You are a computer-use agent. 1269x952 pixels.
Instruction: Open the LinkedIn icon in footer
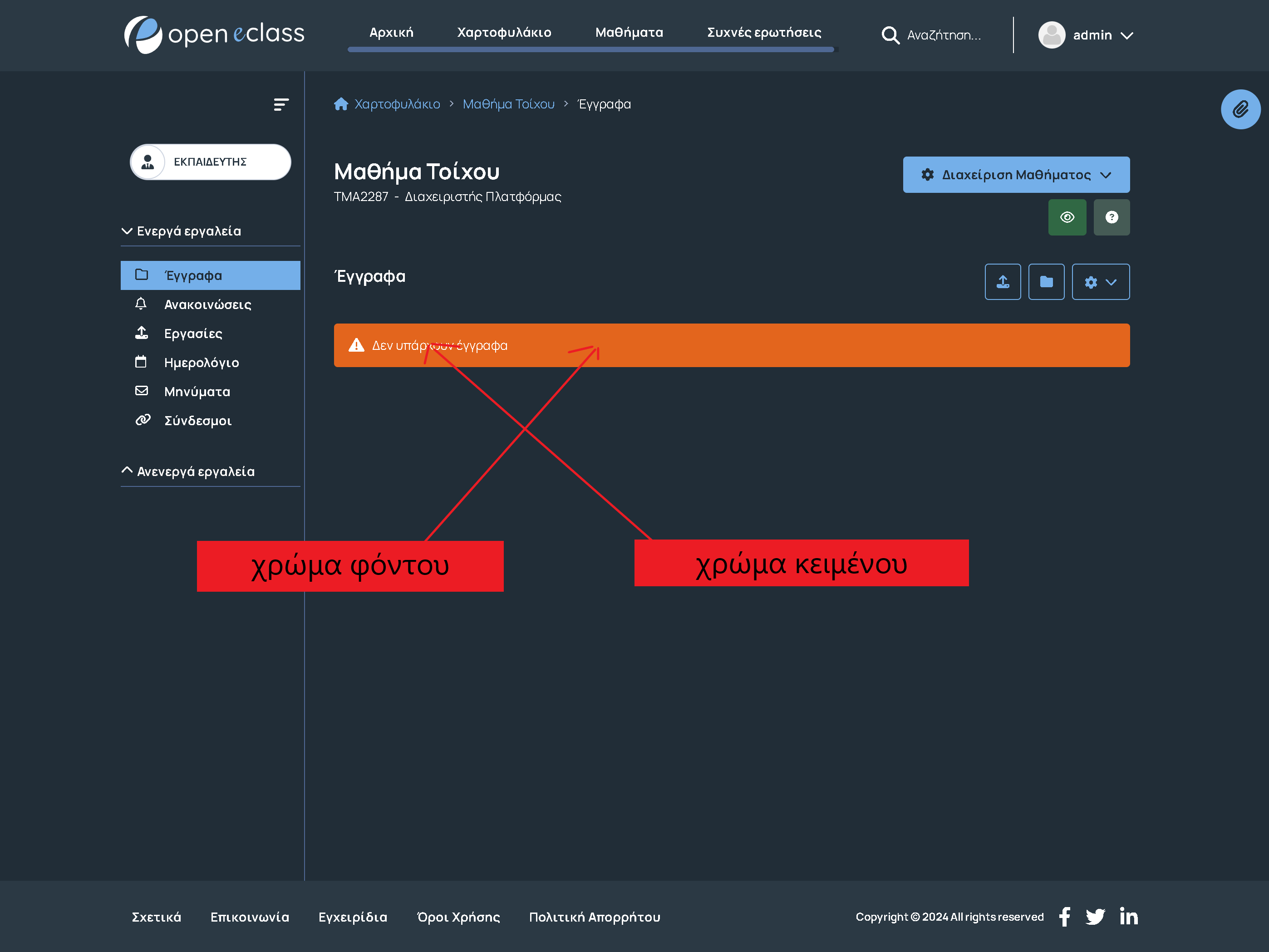click(x=1128, y=917)
